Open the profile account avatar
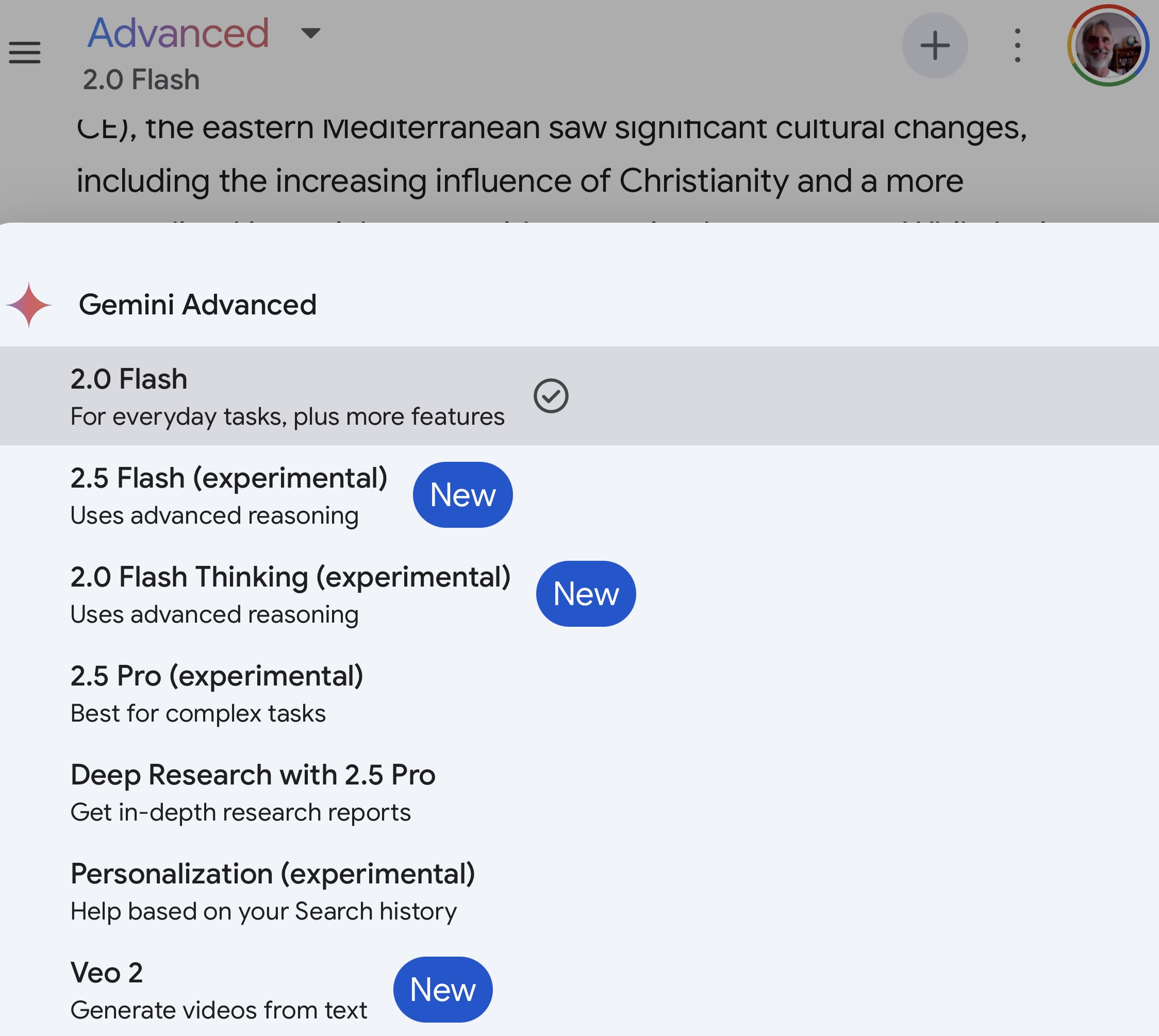 click(x=1107, y=45)
